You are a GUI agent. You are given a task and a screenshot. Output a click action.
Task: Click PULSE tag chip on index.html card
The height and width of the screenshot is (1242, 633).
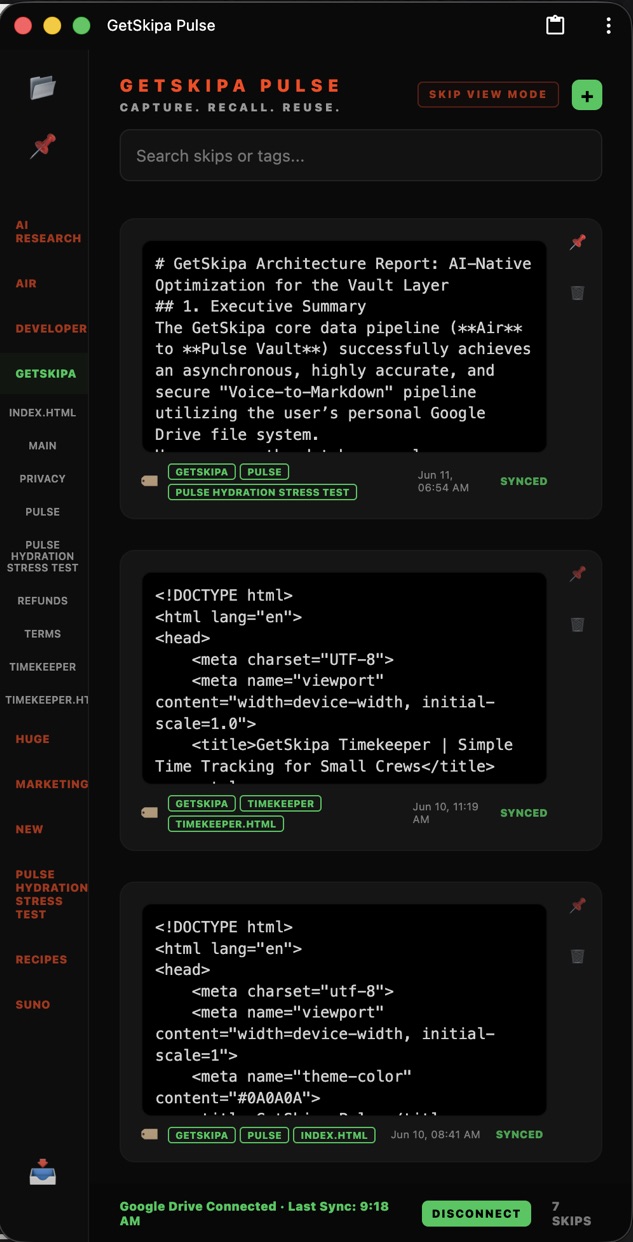click(264, 1135)
